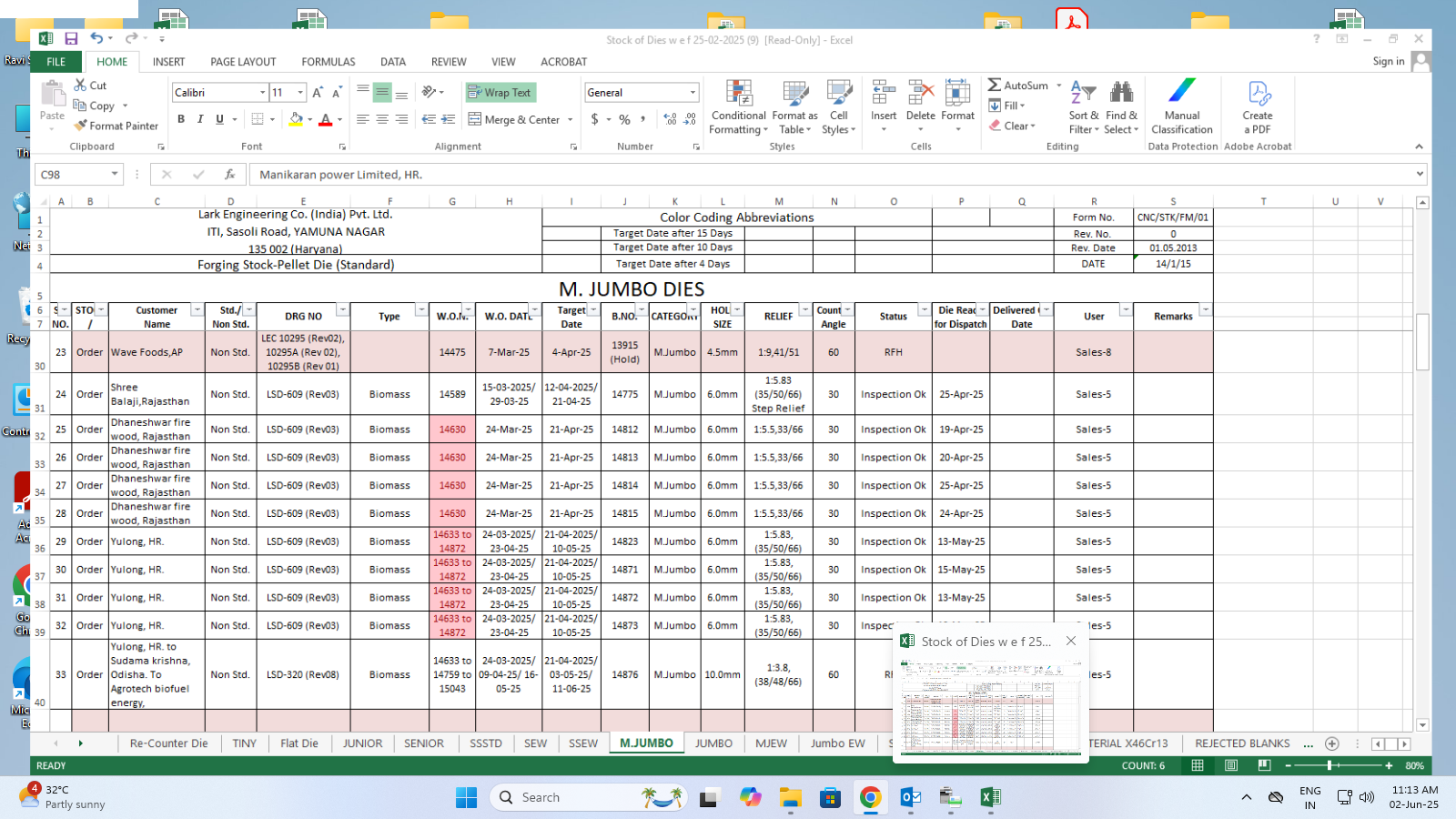Click the Format Painter brush icon
The image size is (1456, 819).
tap(81, 126)
